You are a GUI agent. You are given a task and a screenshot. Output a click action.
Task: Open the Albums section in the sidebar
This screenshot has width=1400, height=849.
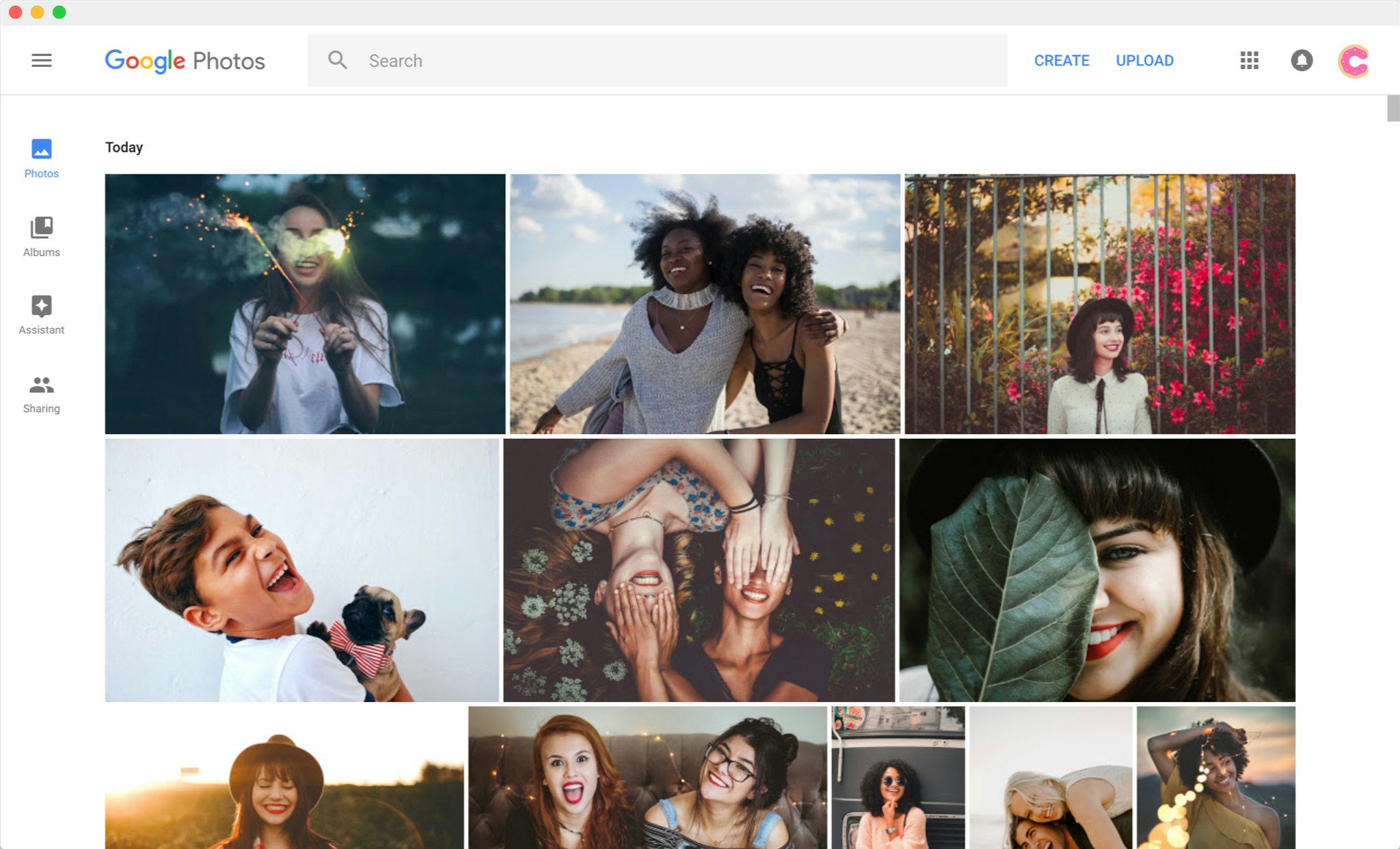point(41,236)
